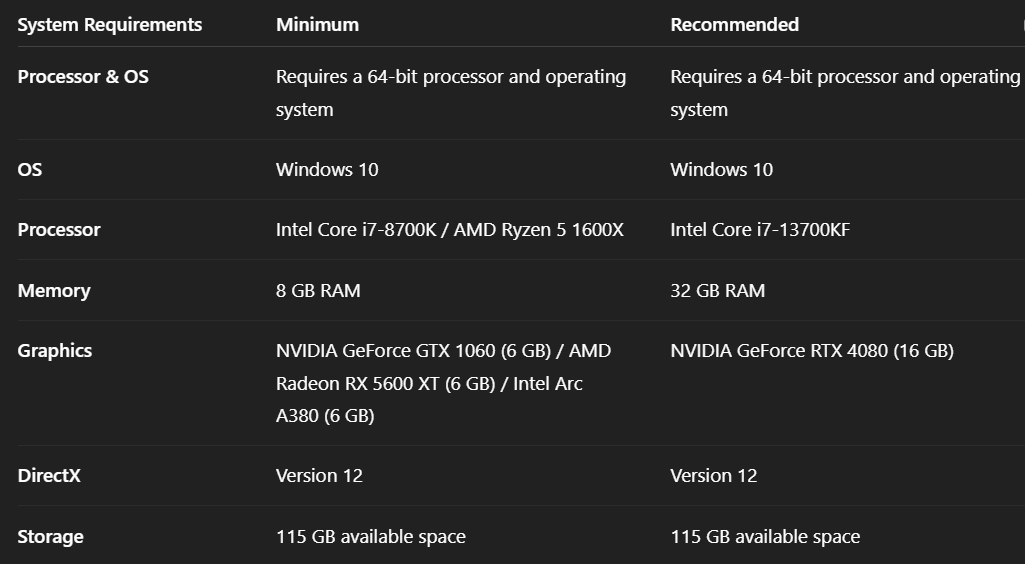Click the NVIDIA GeForce RTX 4080 cell
This screenshot has width=1025, height=564.
(x=811, y=351)
